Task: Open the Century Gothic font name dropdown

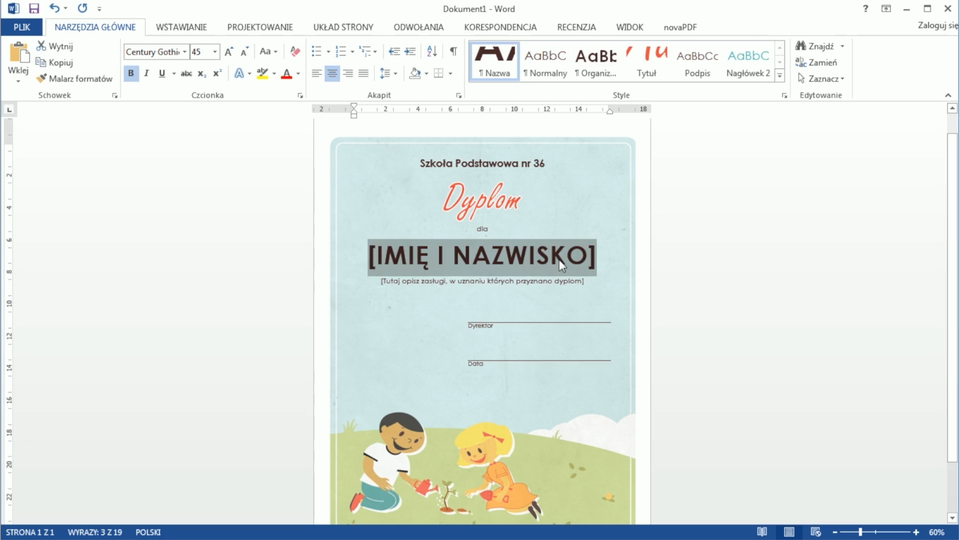Action: coord(185,52)
